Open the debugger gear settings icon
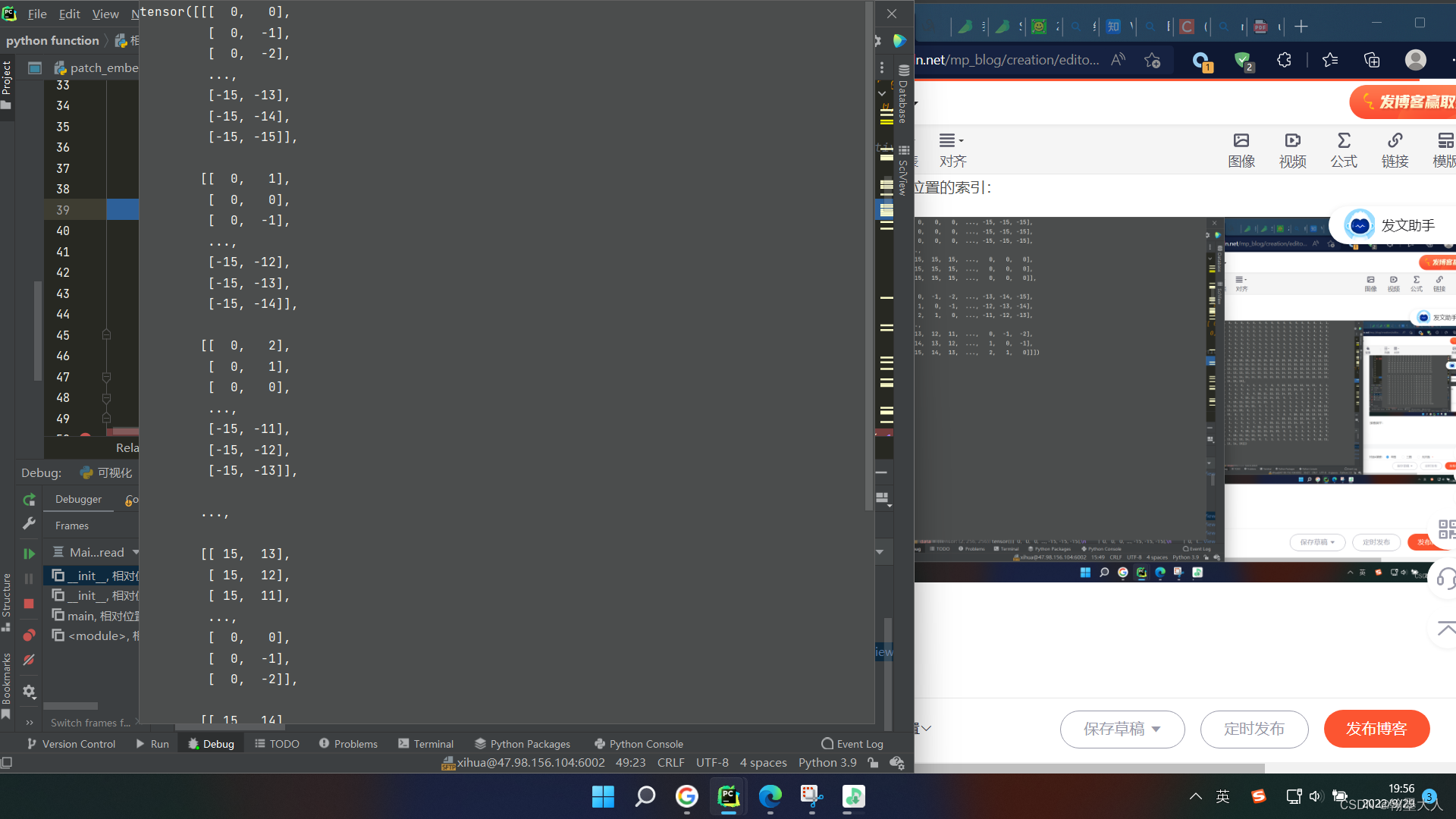 [29, 692]
